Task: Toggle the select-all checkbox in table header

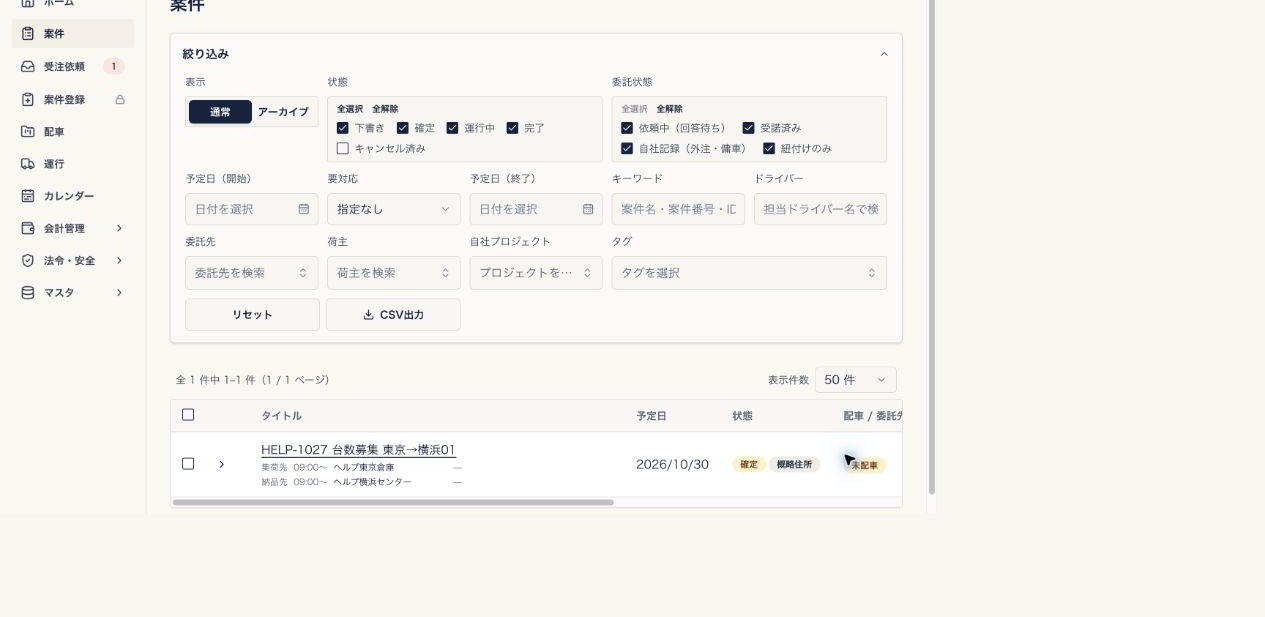Action: (x=188, y=415)
